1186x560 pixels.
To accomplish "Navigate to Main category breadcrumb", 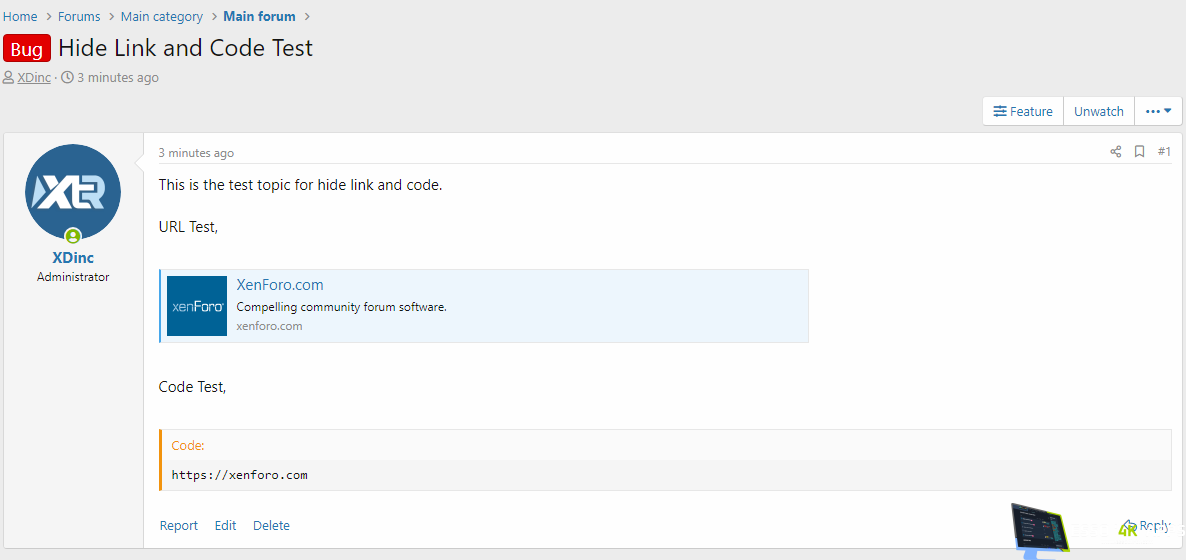I will [161, 16].
